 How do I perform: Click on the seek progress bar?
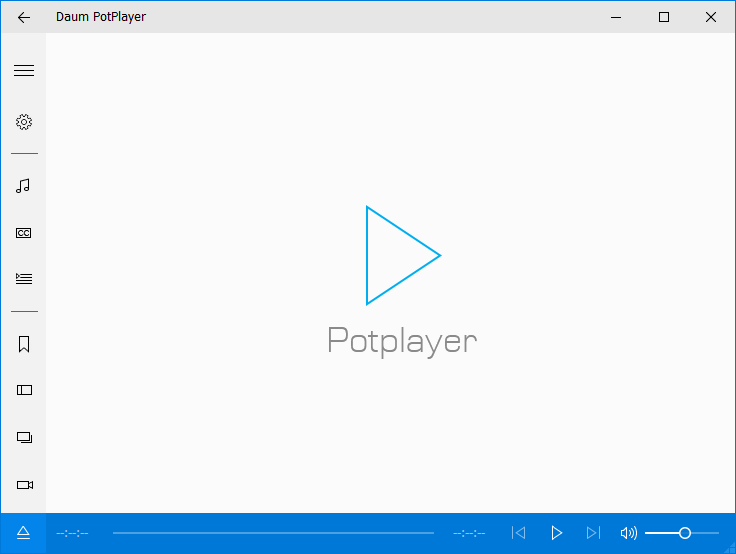(x=273, y=533)
